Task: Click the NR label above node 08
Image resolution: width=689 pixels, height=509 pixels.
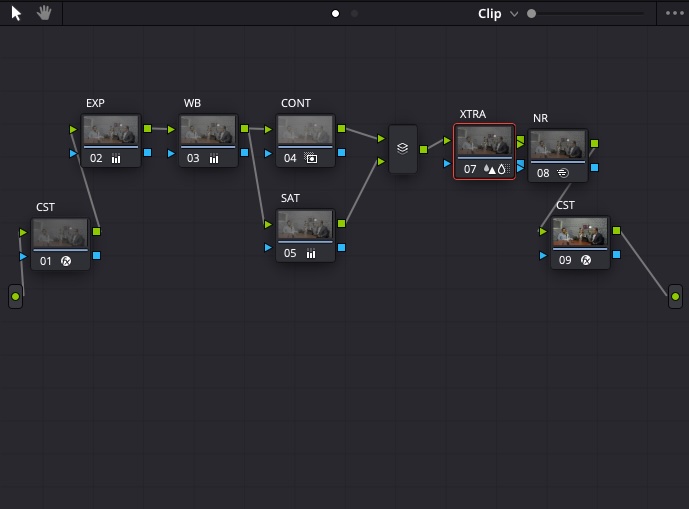Action: pyautogui.click(x=540, y=118)
